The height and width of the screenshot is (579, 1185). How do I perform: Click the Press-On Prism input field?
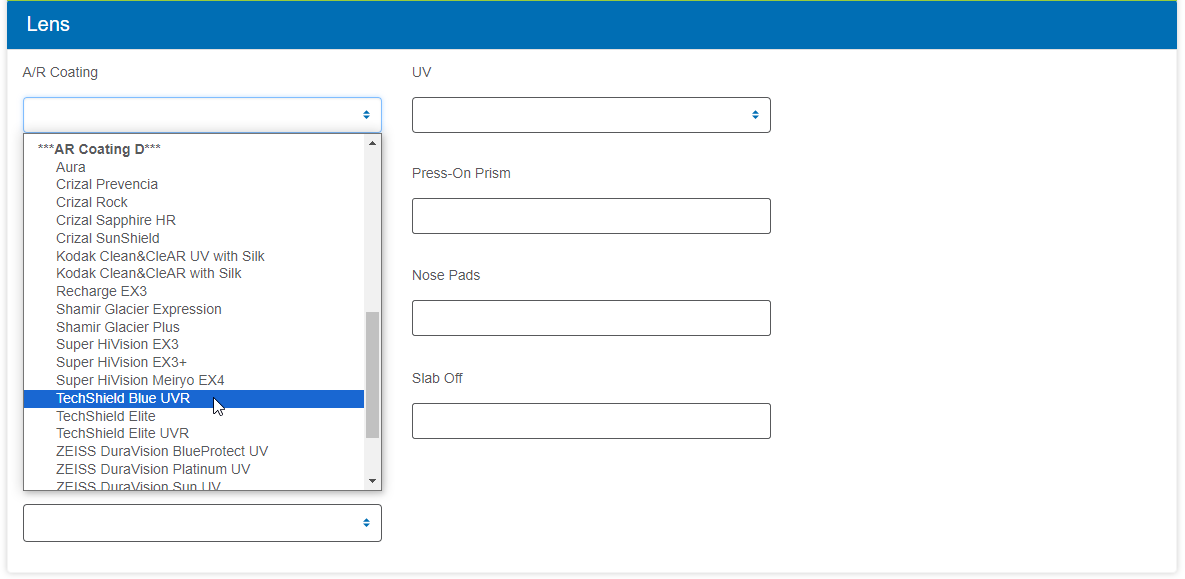[x=591, y=216]
